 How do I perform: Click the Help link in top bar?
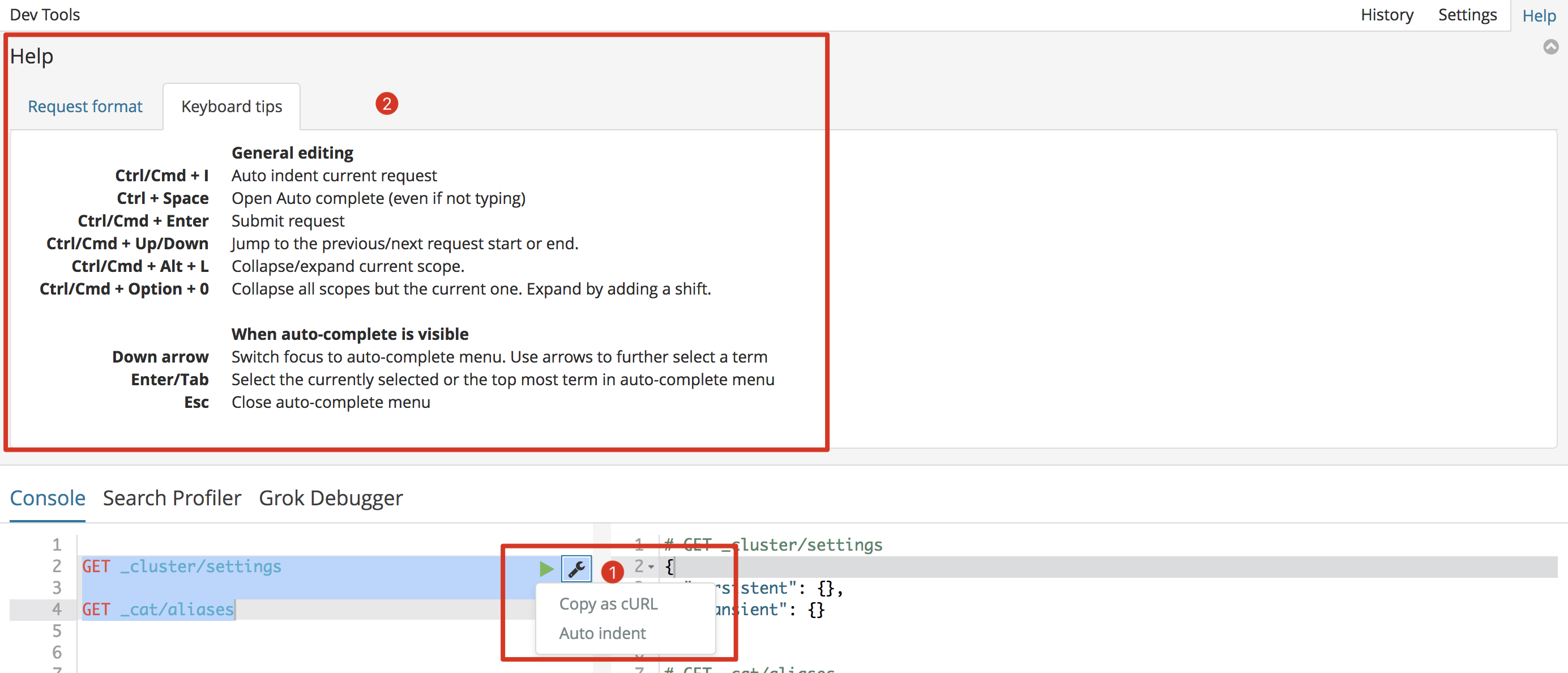click(x=1539, y=16)
